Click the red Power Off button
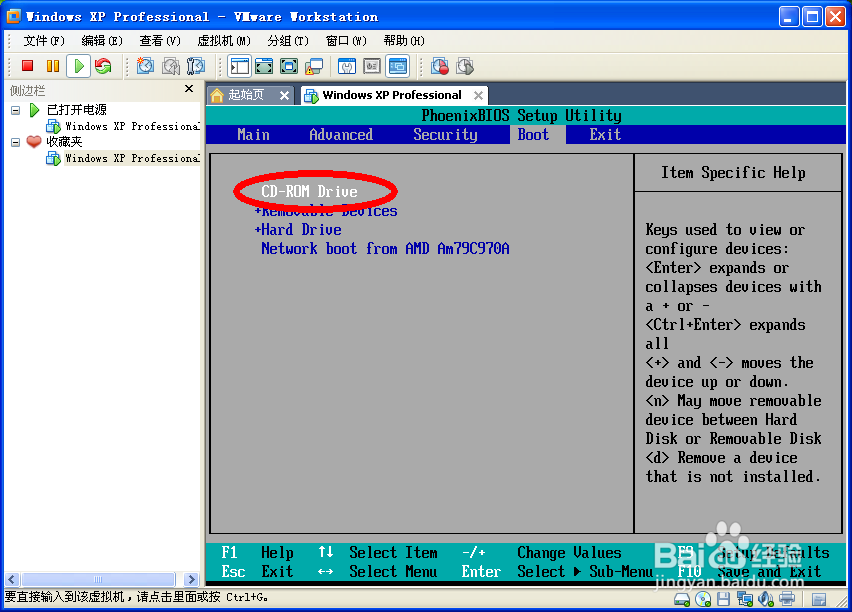Image resolution: width=852 pixels, height=612 pixels. tap(27, 66)
